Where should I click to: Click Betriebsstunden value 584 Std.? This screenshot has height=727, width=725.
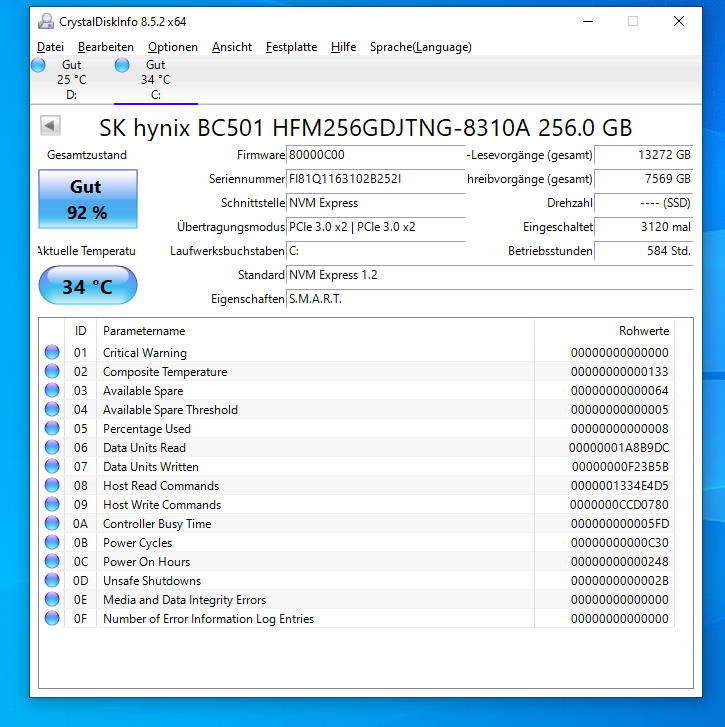[x=643, y=251]
